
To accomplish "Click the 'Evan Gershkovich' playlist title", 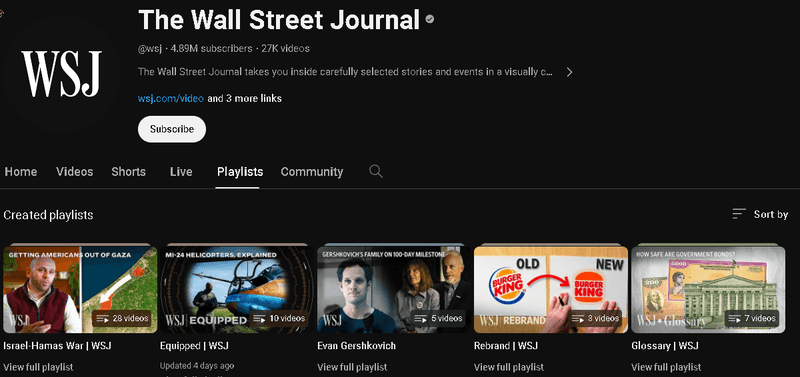I will (x=357, y=346).
